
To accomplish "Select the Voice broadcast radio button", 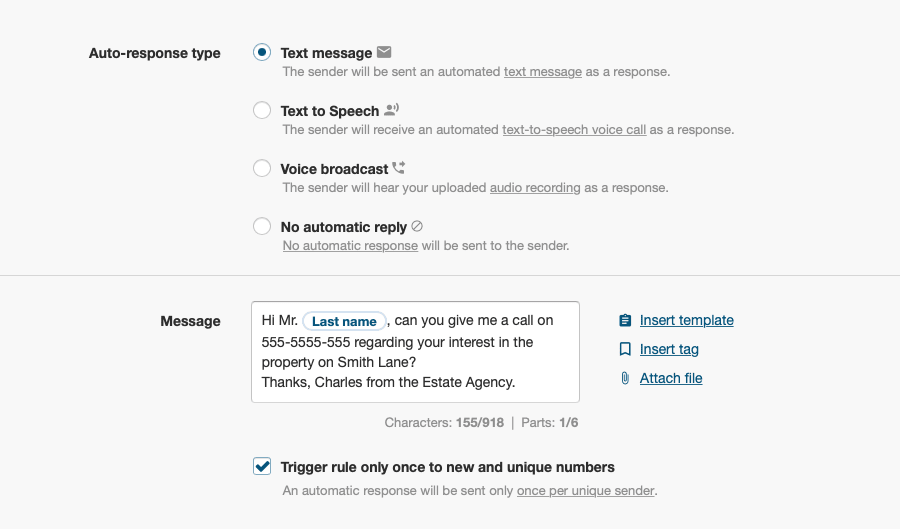I will pyautogui.click(x=262, y=168).
